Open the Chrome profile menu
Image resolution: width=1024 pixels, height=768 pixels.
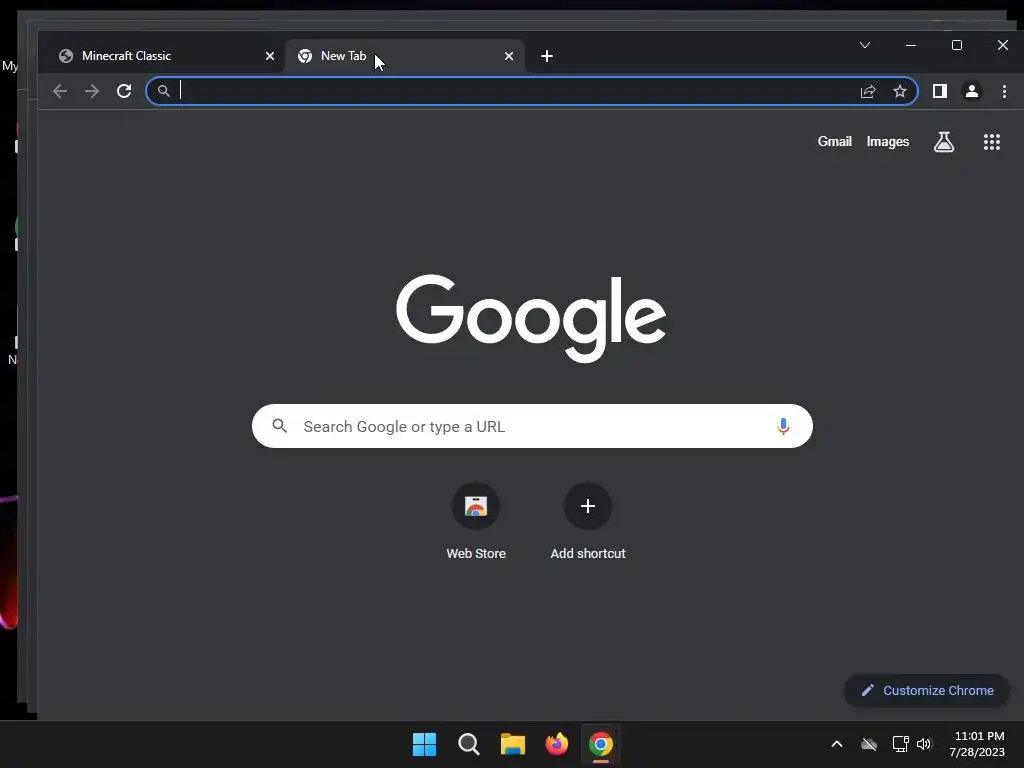[972, 91]
